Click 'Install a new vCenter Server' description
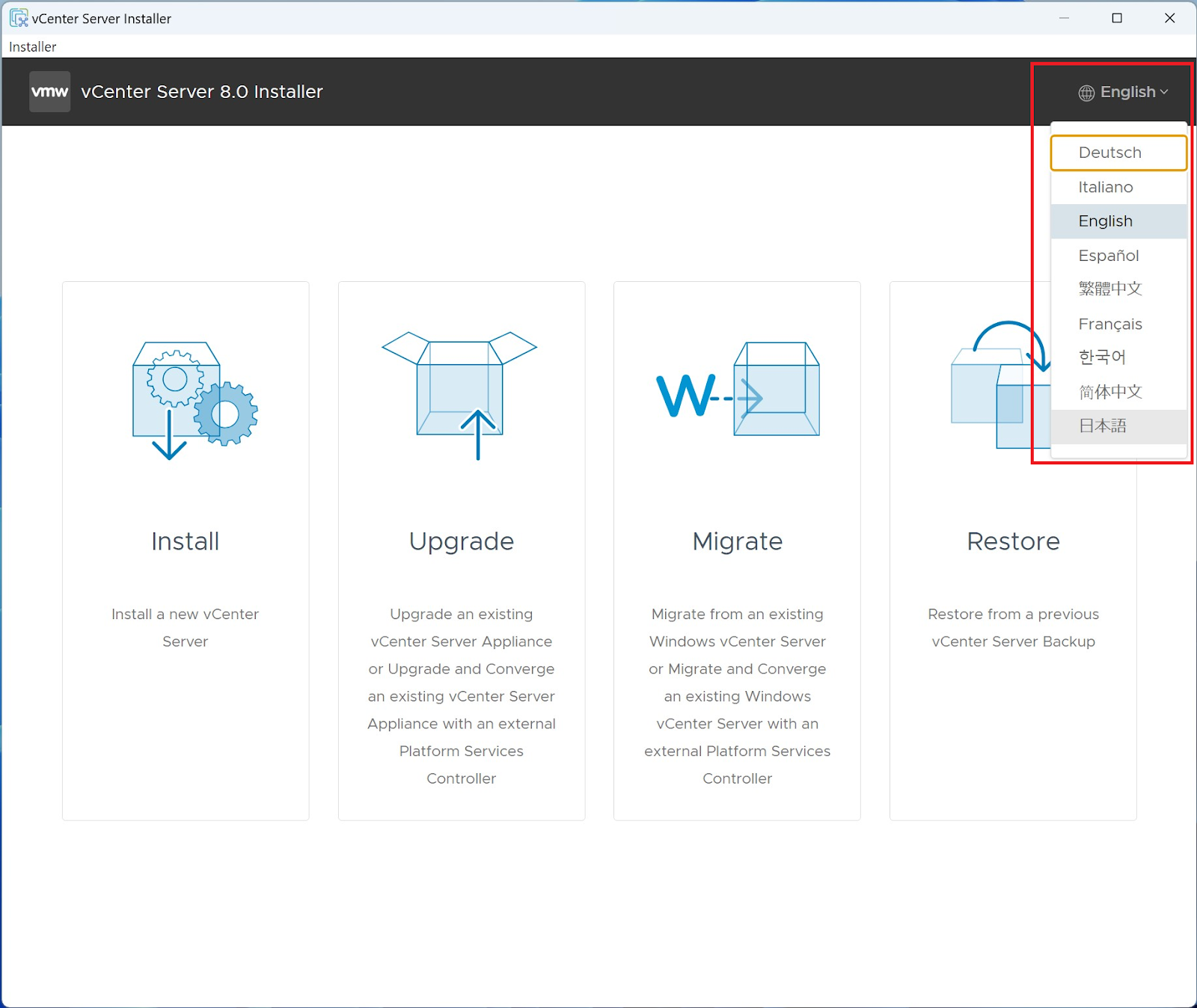The height and width of the screenshot is (1008, 1197). (186, 627)
